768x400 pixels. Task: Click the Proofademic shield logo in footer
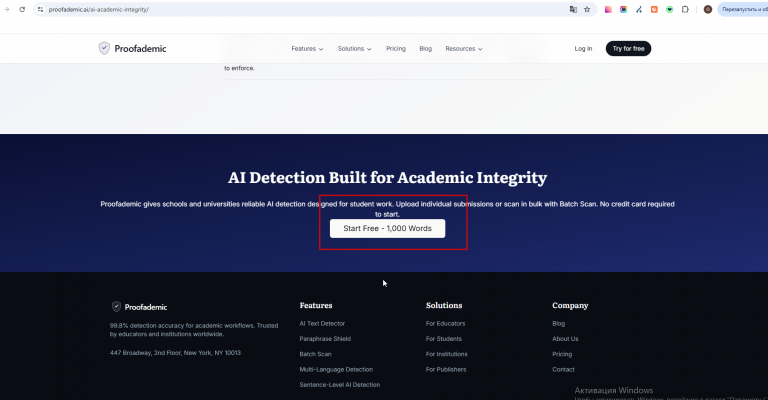[x=116, y=306]
